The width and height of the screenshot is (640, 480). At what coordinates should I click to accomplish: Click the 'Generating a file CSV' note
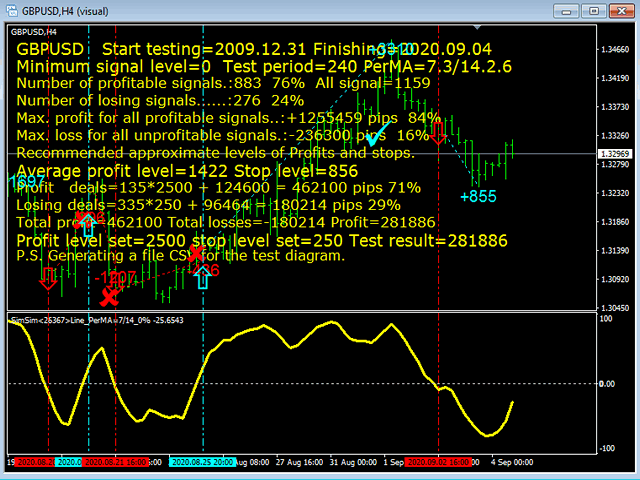coord(180,256)
